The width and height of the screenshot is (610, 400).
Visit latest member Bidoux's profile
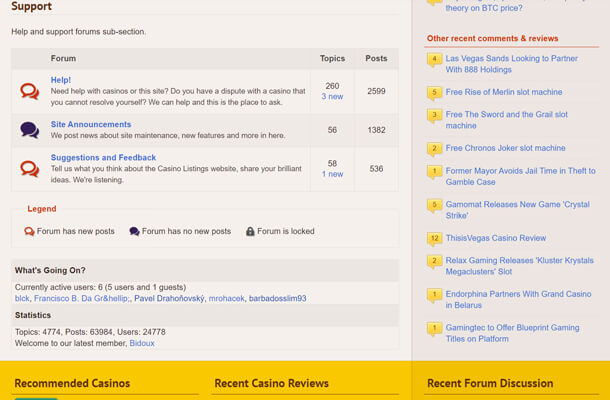point(142,343)
